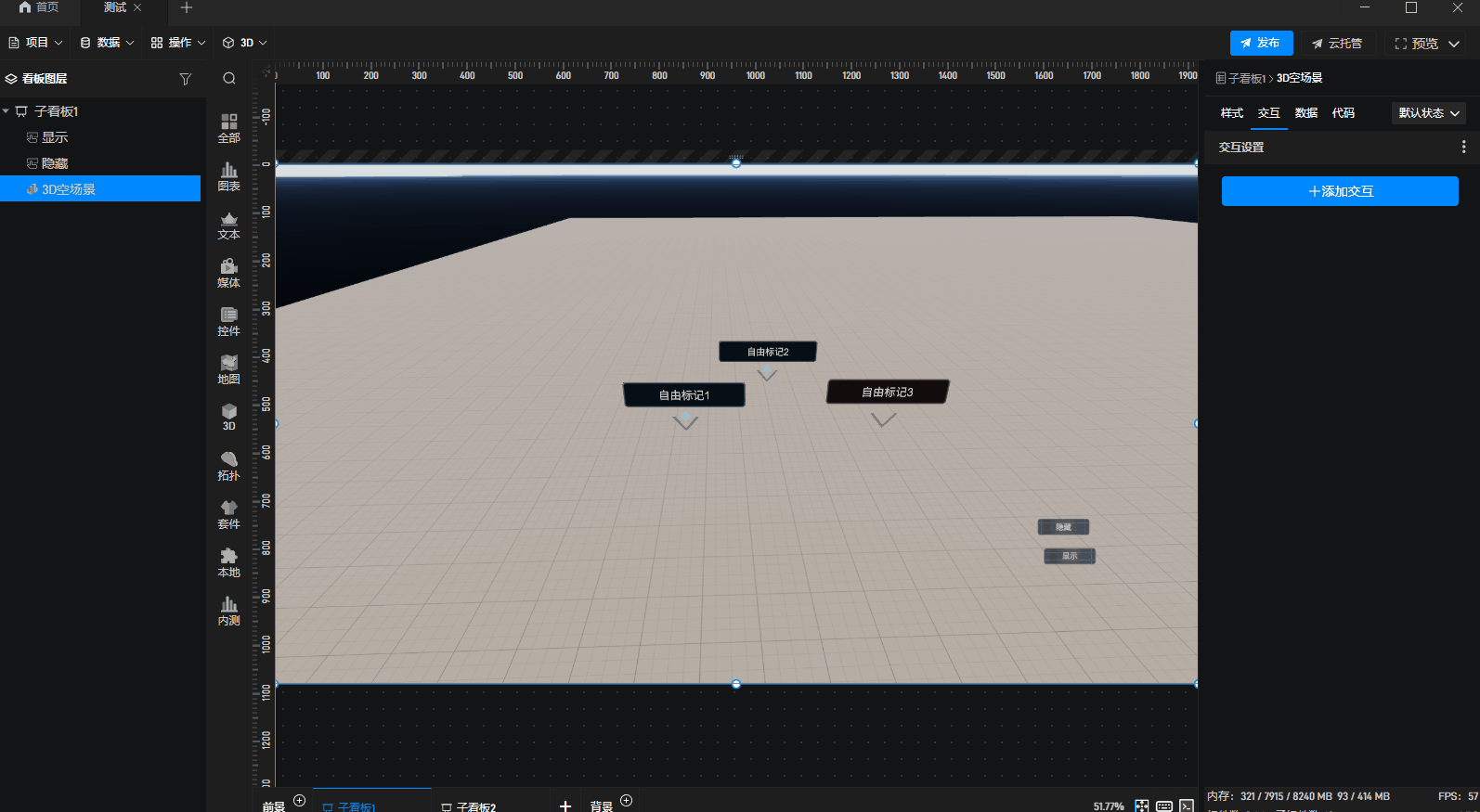1480x812 pixels.
Task: Open the 套件 kit component category
Action: click(x=228, y=514)
